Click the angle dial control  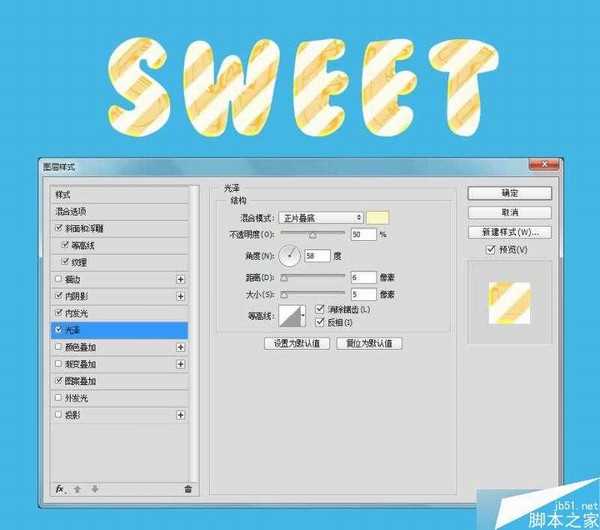(x=289, y=256)
